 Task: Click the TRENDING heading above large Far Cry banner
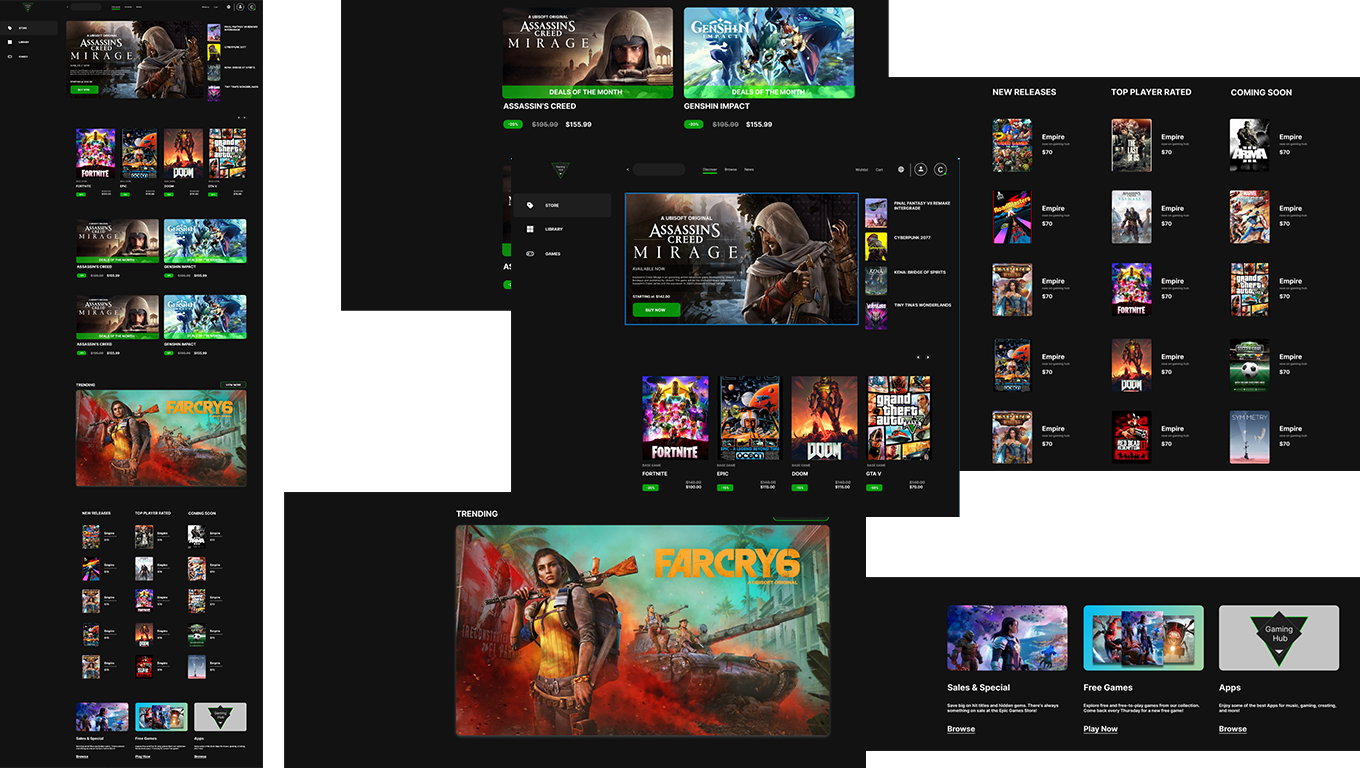(477, 514)
